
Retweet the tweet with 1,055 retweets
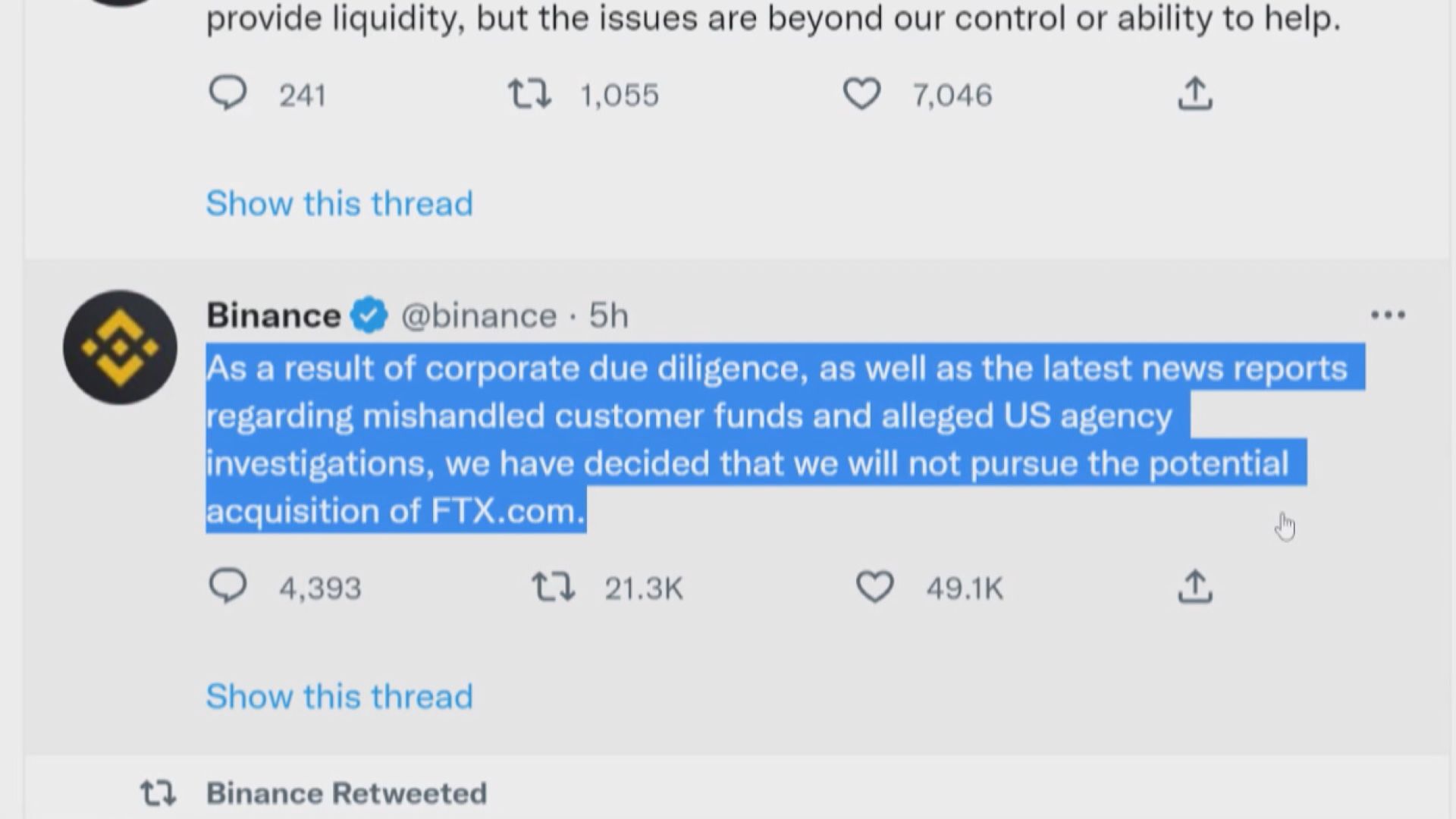click(x=529, y=94)
